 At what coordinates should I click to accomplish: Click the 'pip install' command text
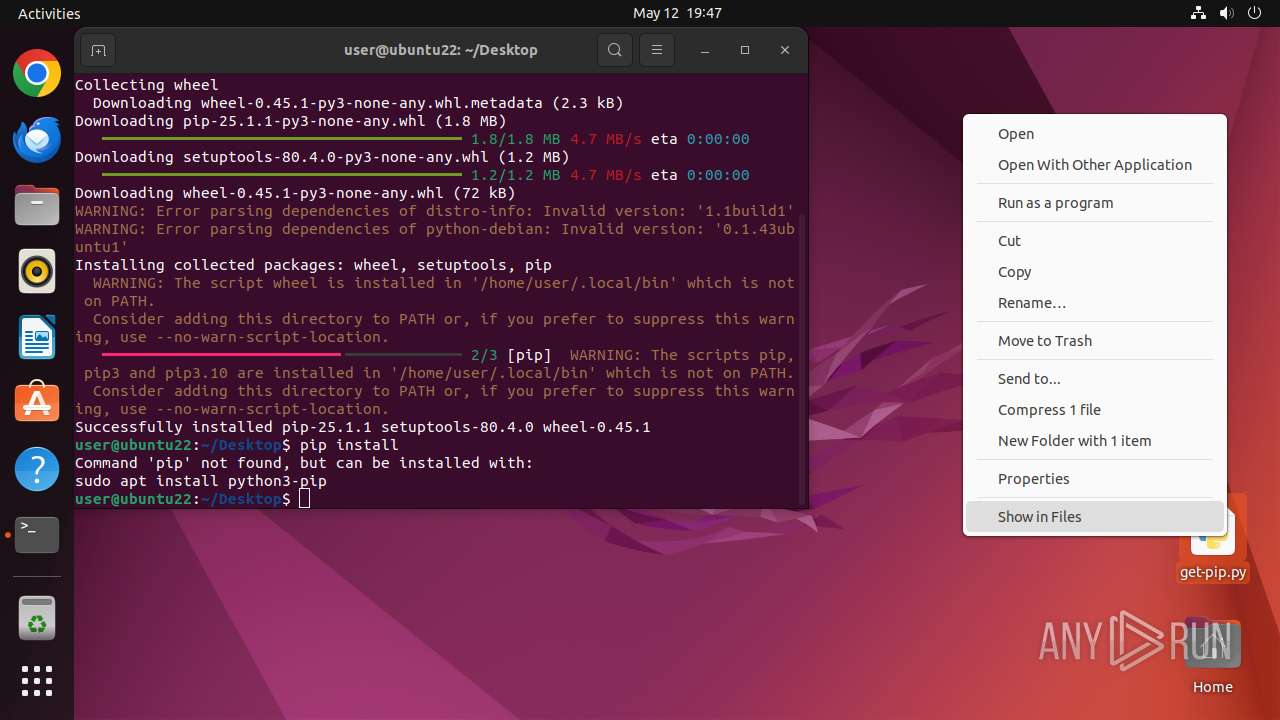(x=349, y=445)
